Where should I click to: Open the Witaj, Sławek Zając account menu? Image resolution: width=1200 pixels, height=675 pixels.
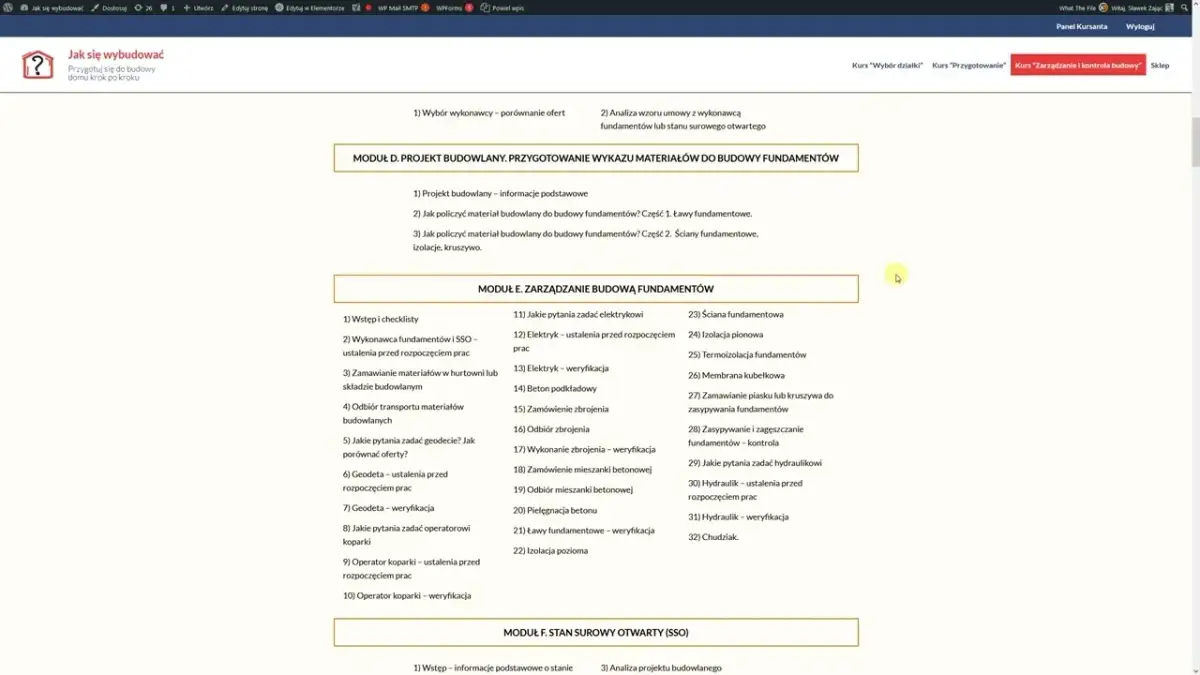(1135, 6)
